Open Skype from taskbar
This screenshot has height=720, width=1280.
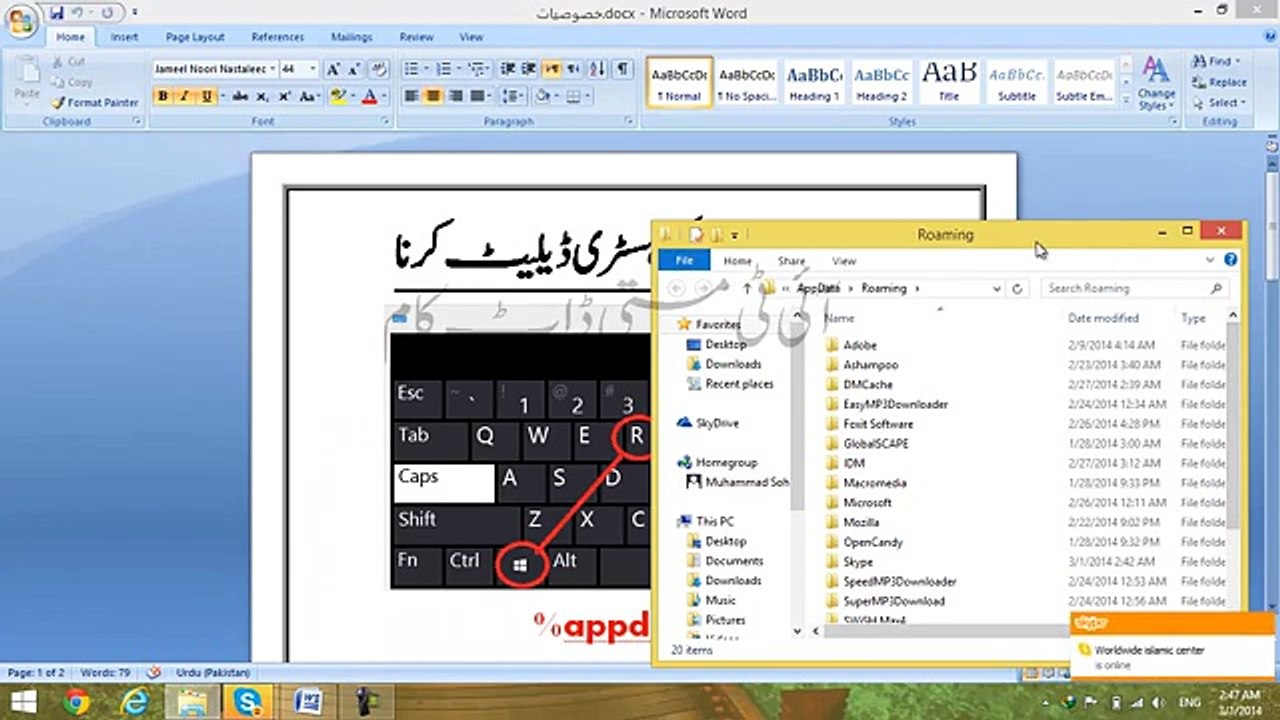(247, 702)
